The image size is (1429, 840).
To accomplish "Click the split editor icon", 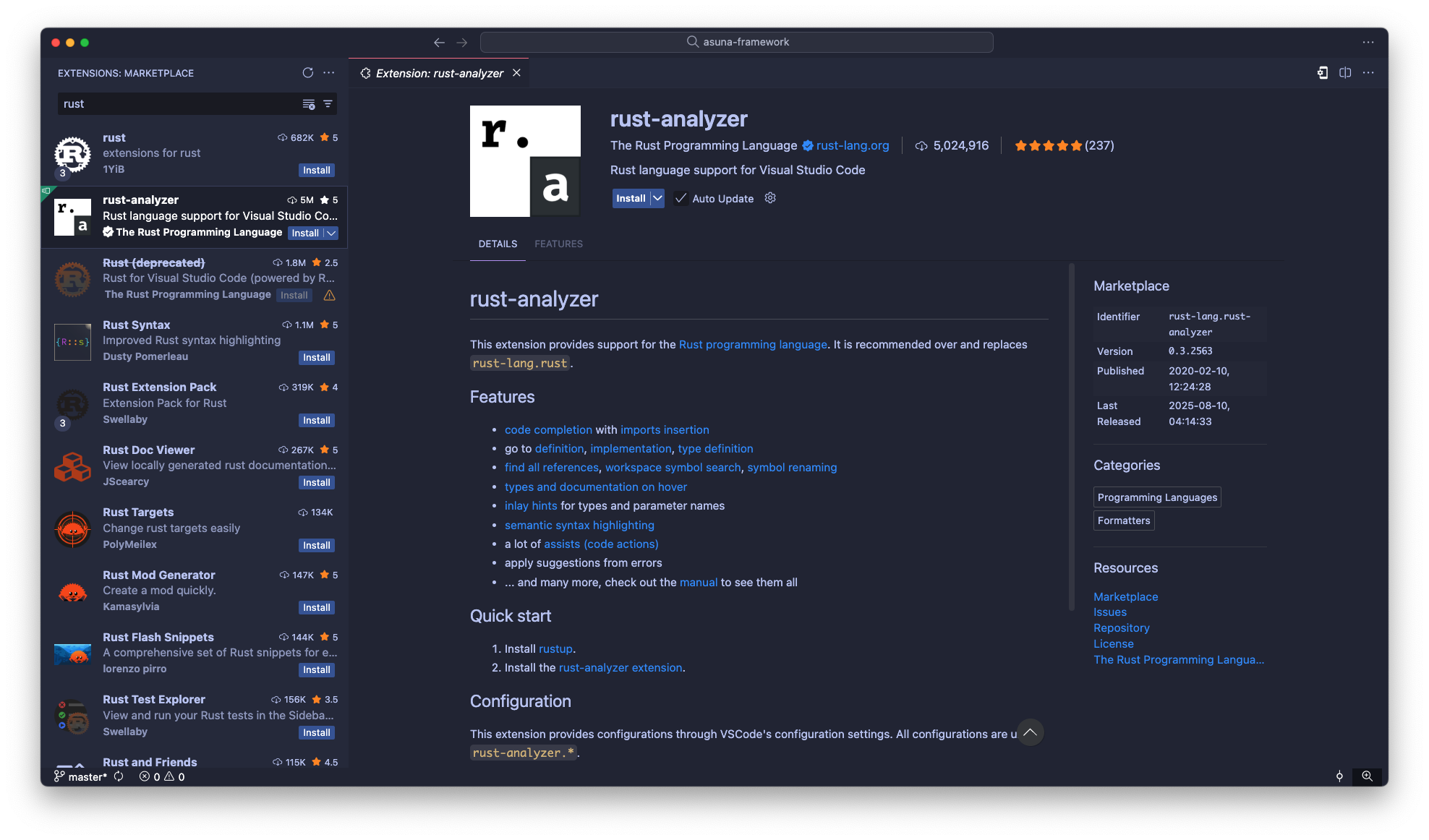I will pyautogui.click(x=1345, y=73).
